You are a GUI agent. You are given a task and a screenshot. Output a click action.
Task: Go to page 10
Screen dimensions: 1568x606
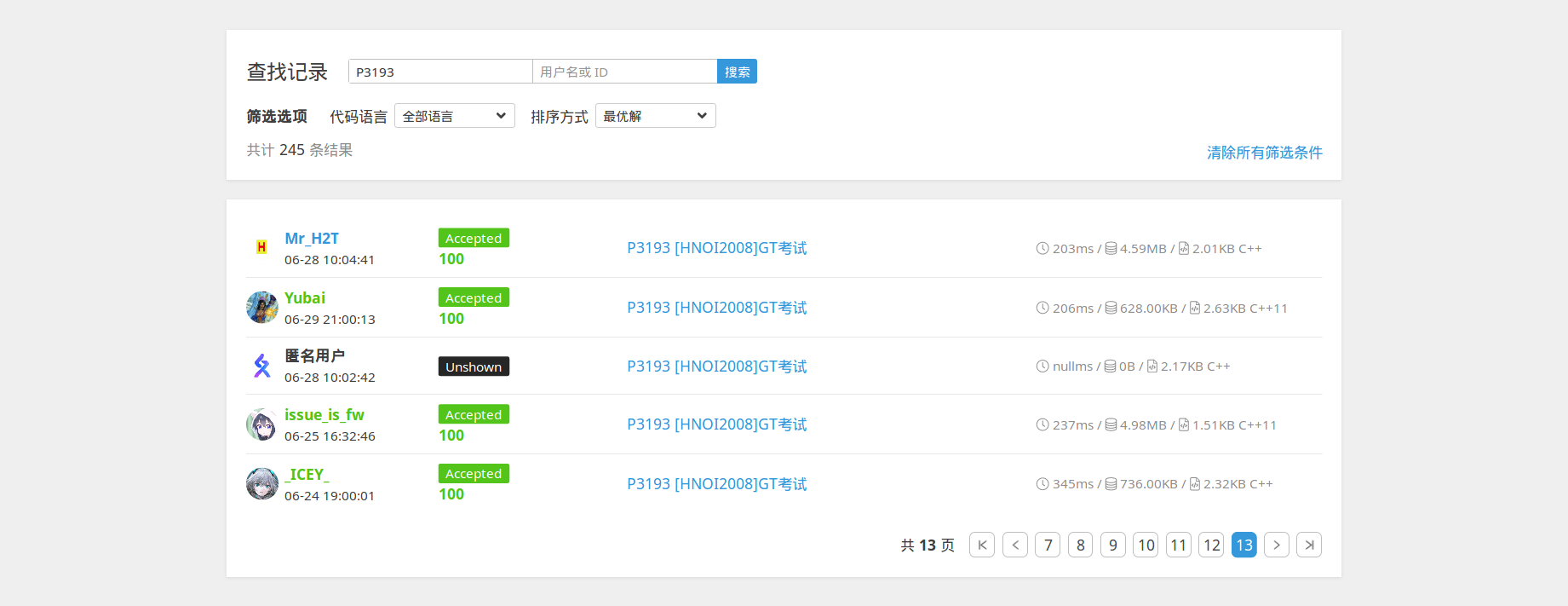pyautogui.click(x=1146, y=545)
